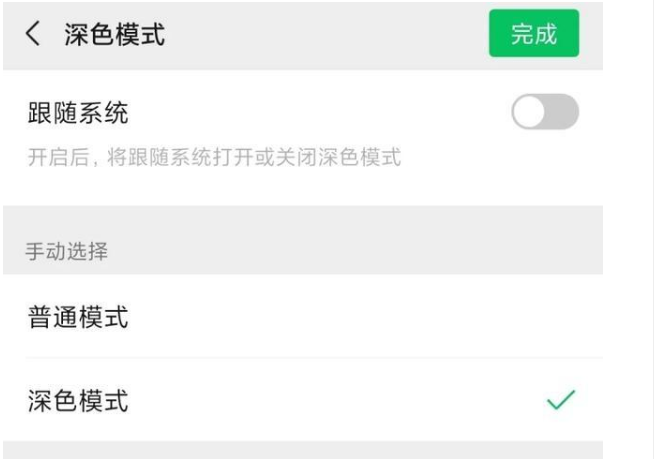Viewport: 660px width, 459px height.
Task: Click the description text under 跟随系统
Action: [213, 158]
